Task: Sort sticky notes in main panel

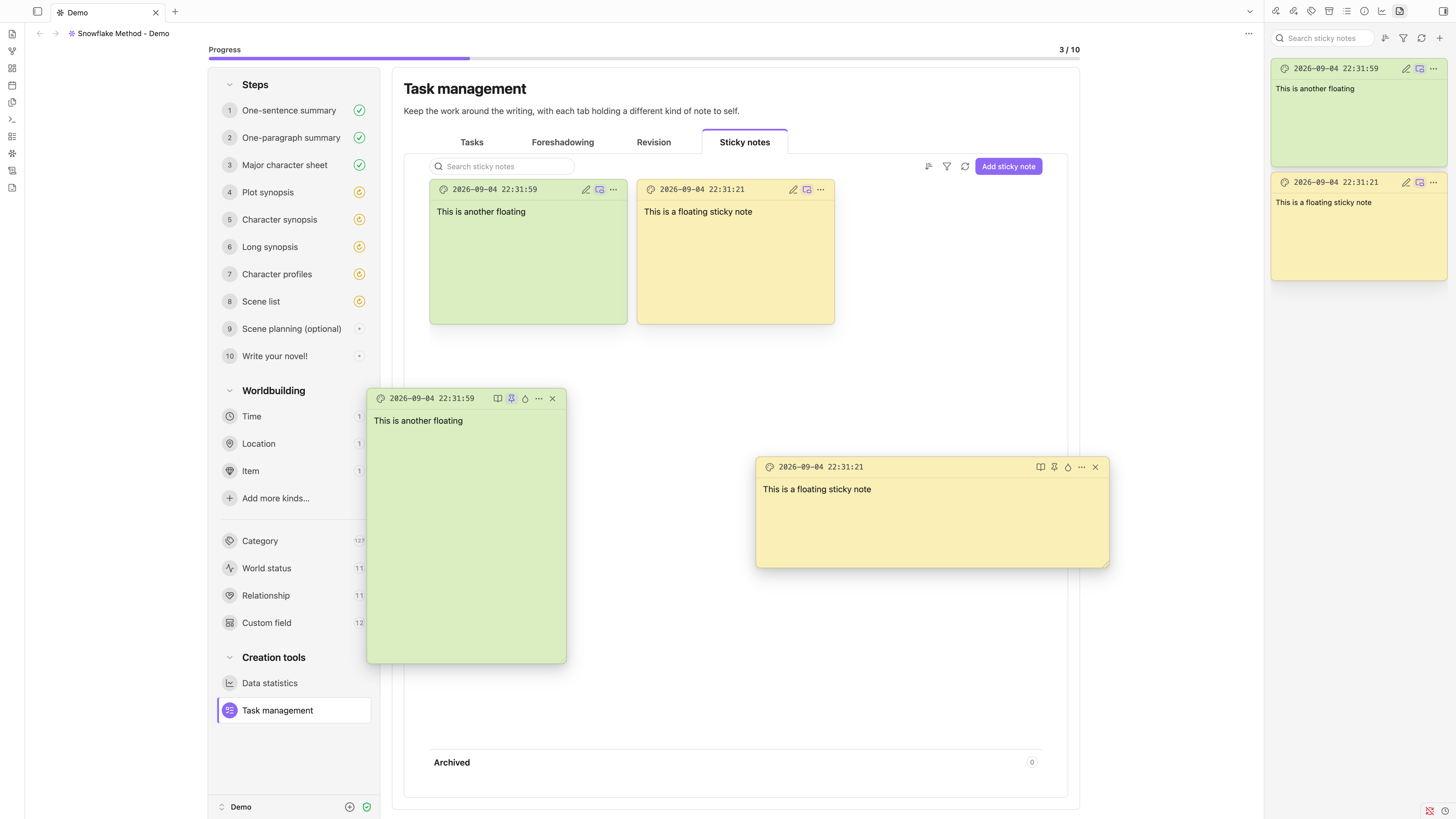Action: pyautogui.click(x=928, y=166)
